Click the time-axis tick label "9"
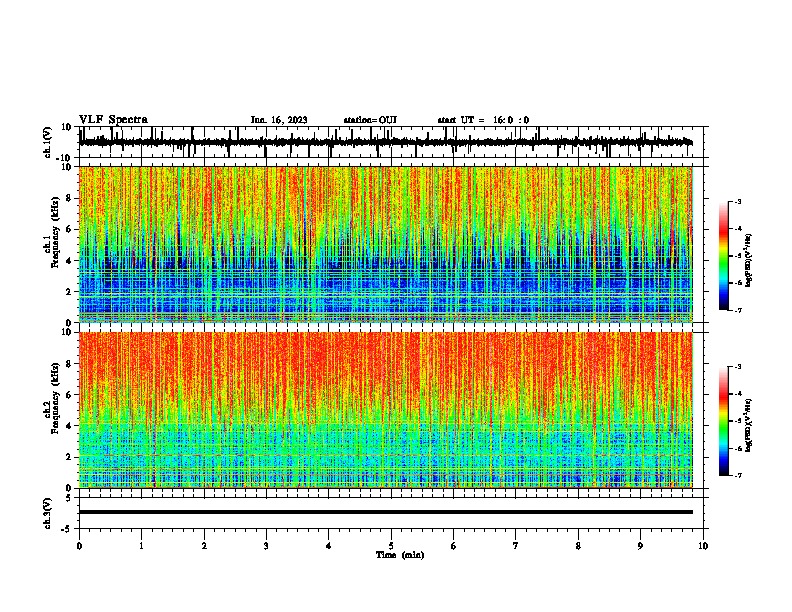Viewport: 792px width, 612px height. [x=640, y=546]
